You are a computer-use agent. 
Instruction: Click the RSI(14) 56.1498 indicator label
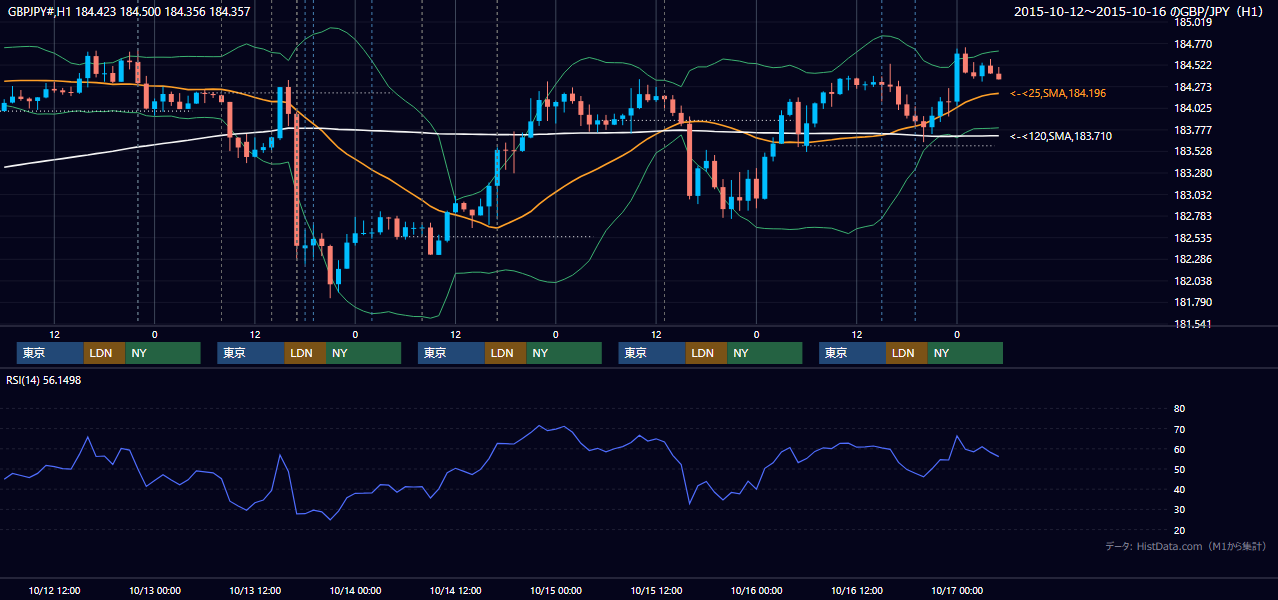pos(44,380)
